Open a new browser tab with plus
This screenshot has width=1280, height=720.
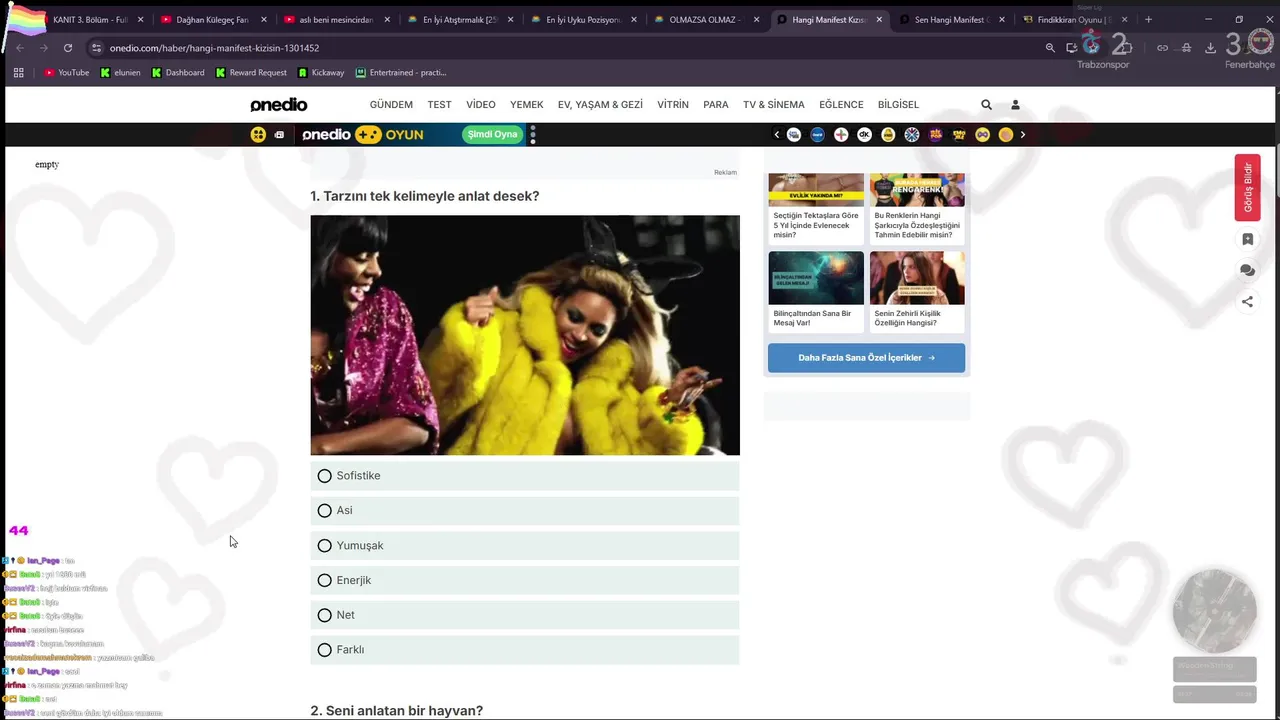point(1148,20)
